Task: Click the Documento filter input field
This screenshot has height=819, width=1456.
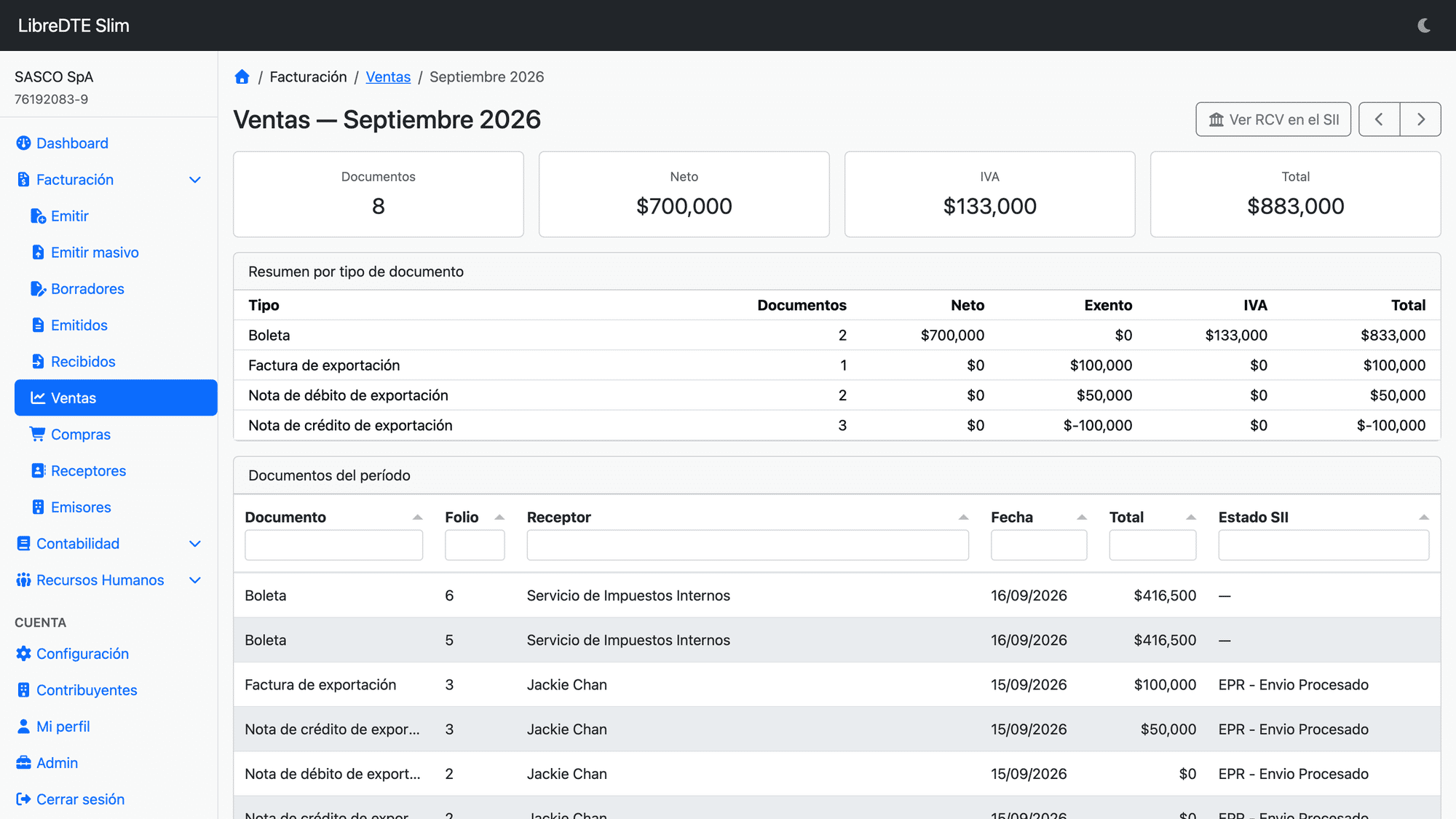Action: coord(333,545)
